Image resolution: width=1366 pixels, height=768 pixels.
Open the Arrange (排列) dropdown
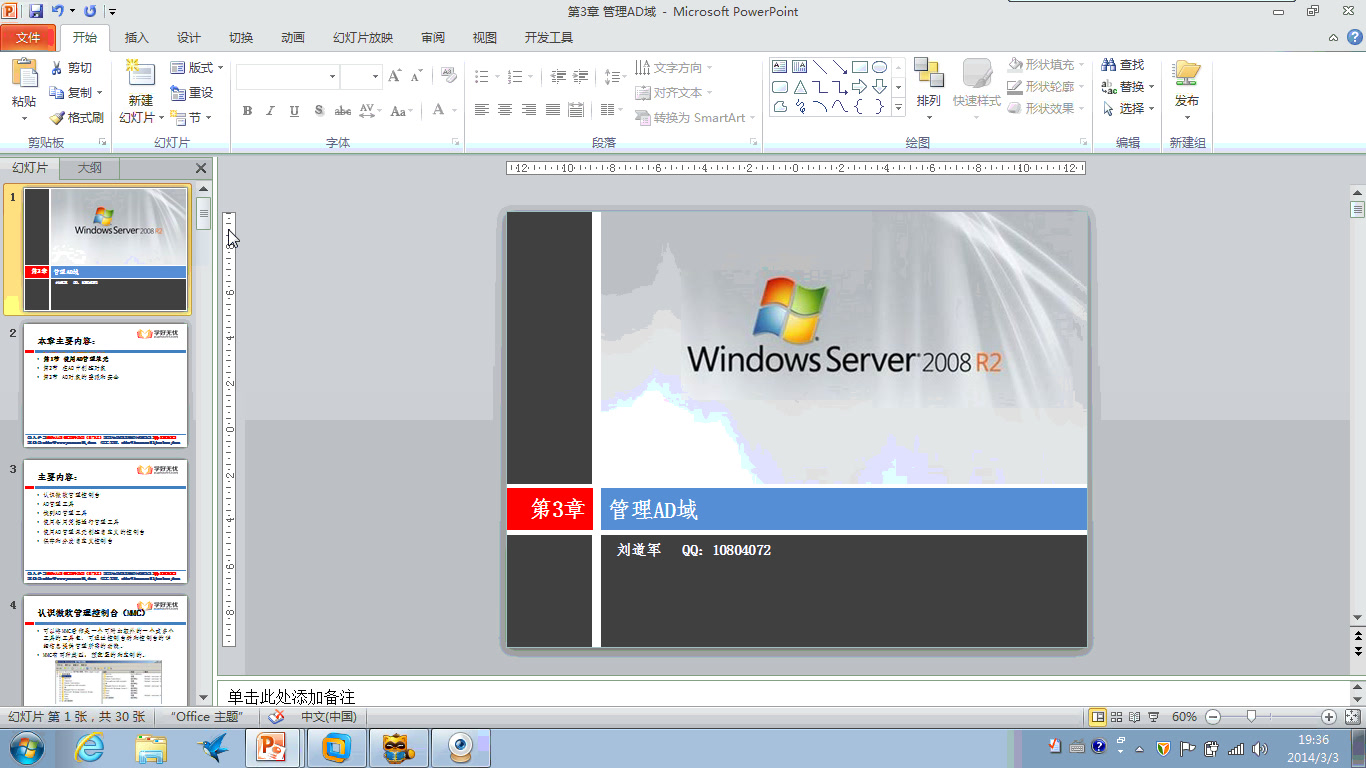[x=928, y=90]
